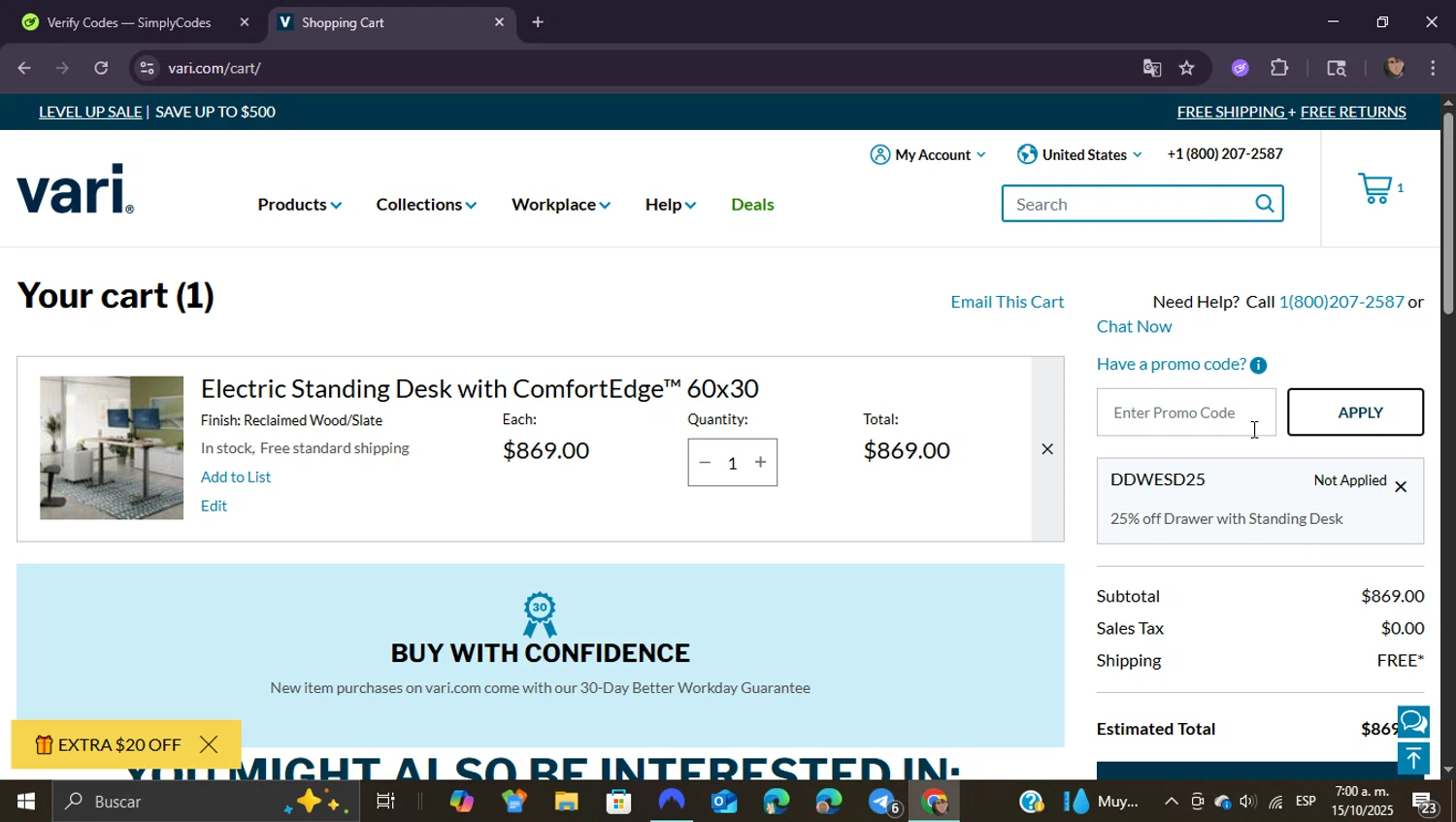1456x822 pixels.
Task: Click FREE RETURNS link in banner
Action: point(1353,112)
